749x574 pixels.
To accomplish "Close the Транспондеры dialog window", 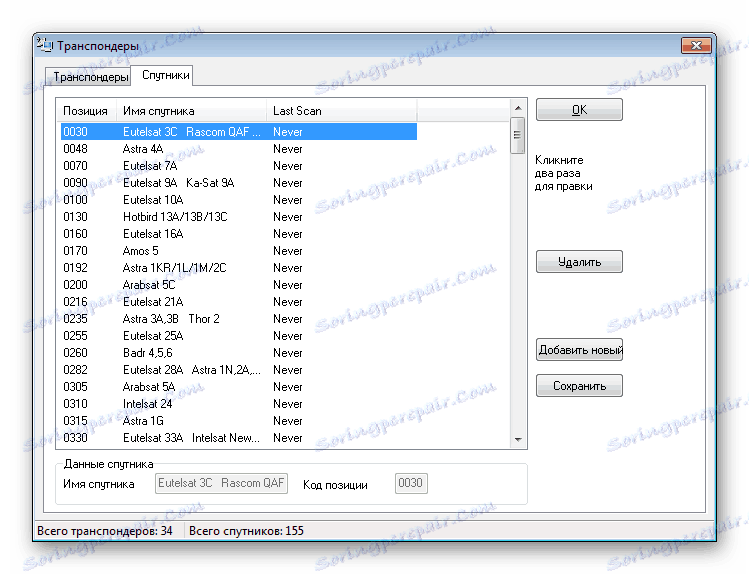I will 696,45.
